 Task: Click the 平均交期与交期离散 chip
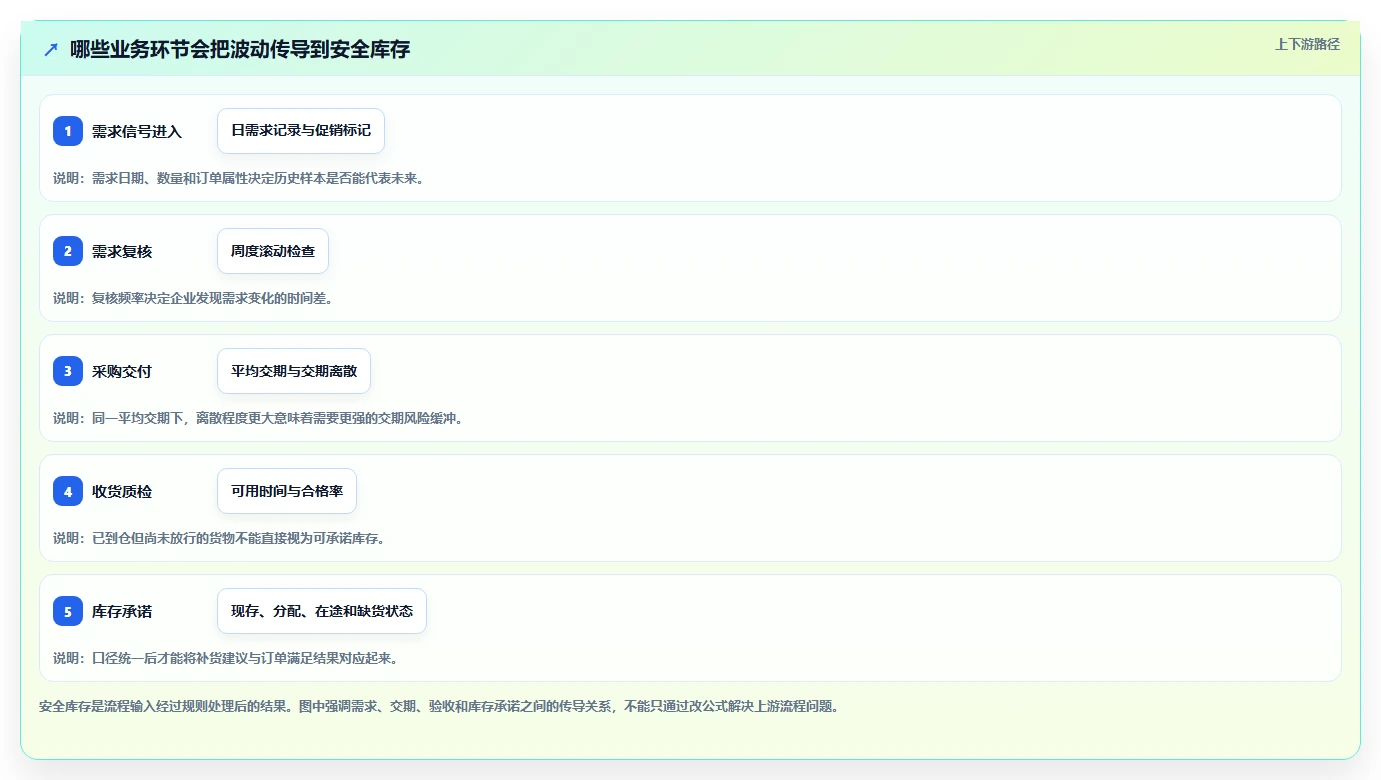(294, 371)
